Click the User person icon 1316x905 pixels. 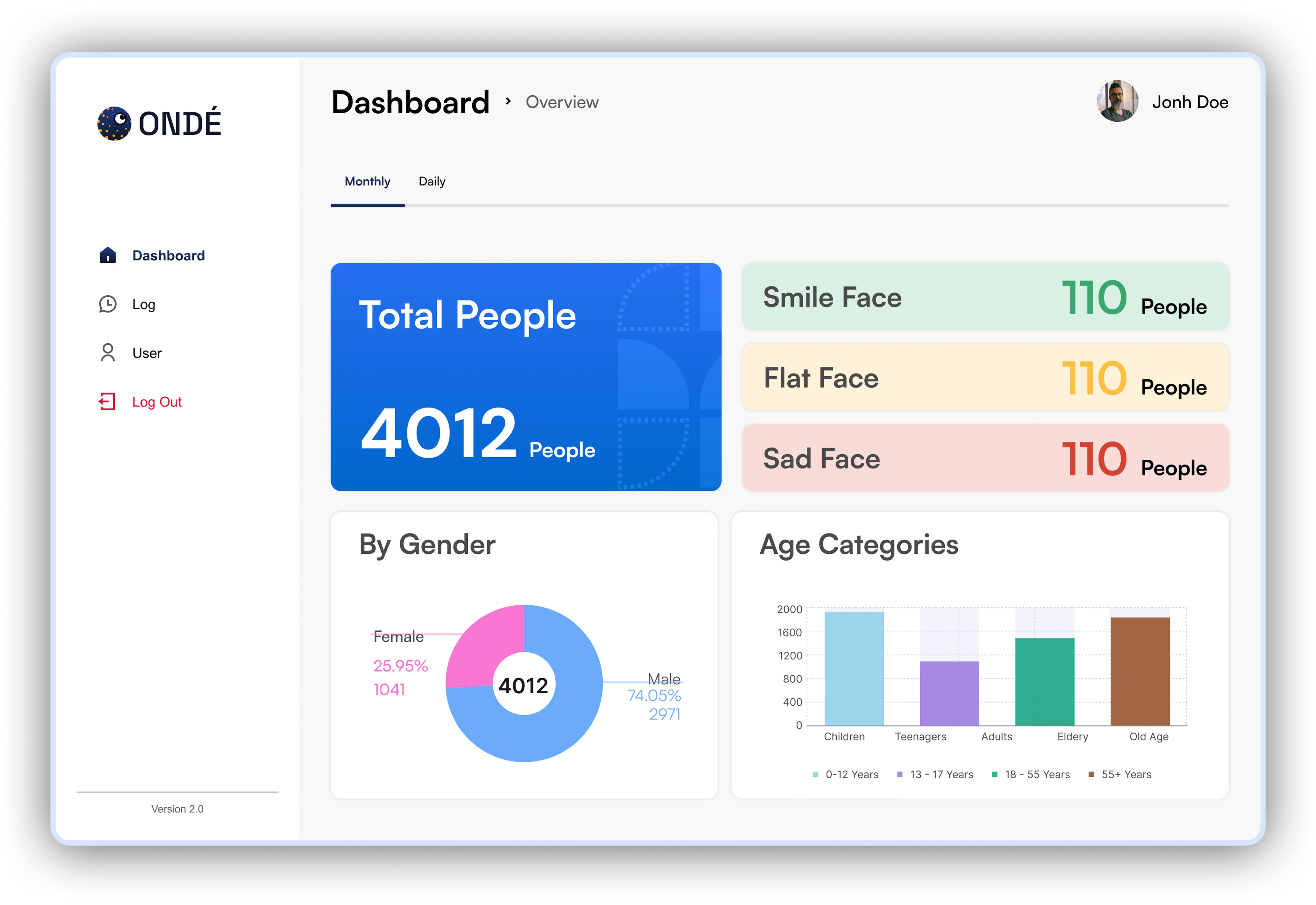tap(108, 353)
